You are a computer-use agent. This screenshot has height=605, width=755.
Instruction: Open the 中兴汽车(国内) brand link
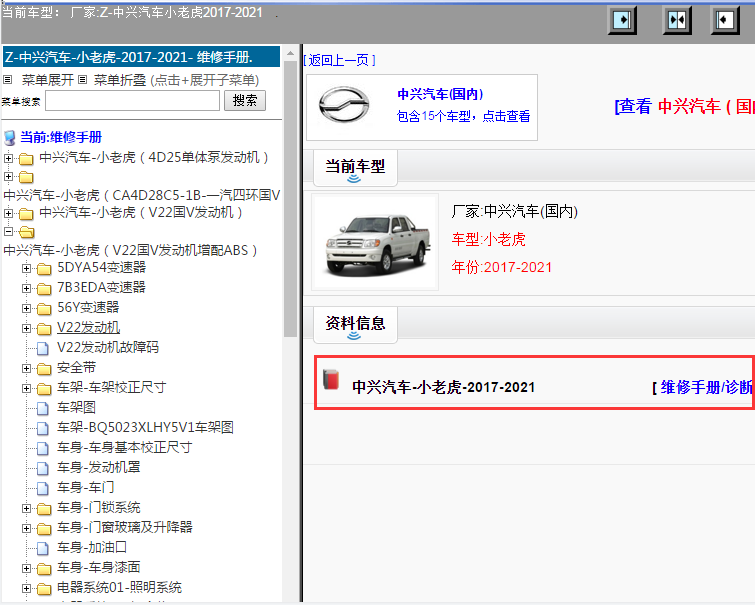tap(440, 94)
